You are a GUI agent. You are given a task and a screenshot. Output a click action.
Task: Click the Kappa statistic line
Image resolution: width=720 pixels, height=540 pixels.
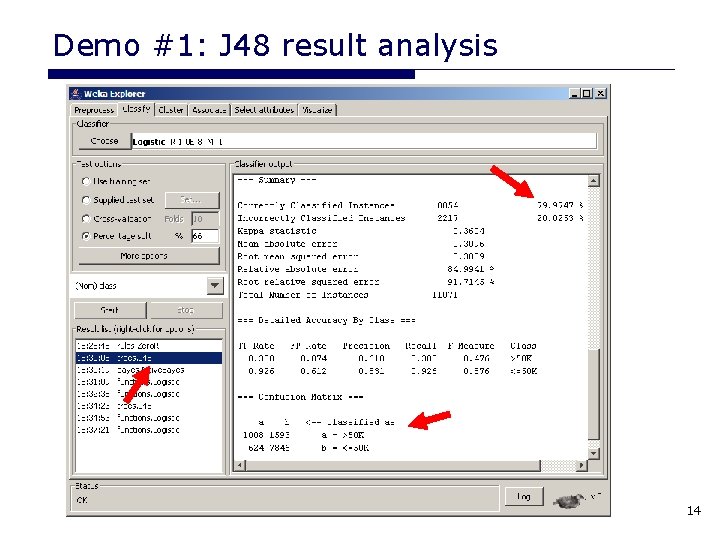[361, 231]
